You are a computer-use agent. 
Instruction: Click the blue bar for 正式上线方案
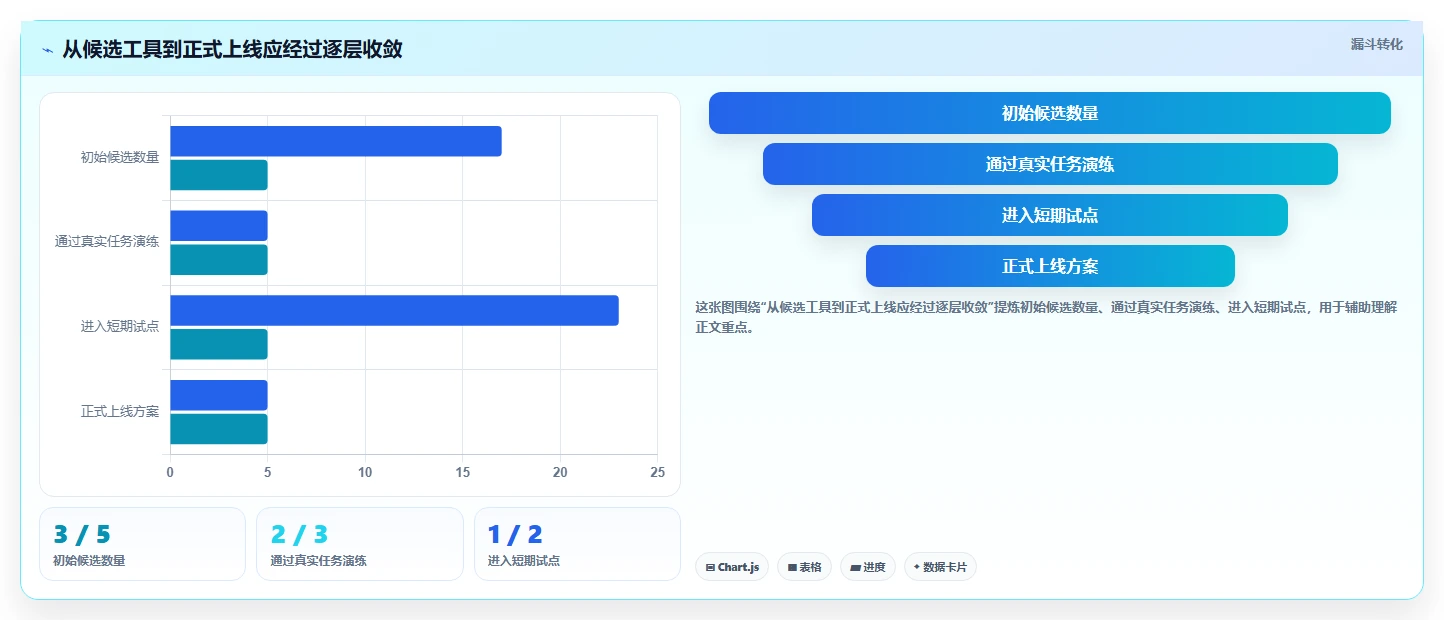pos(219,395)
